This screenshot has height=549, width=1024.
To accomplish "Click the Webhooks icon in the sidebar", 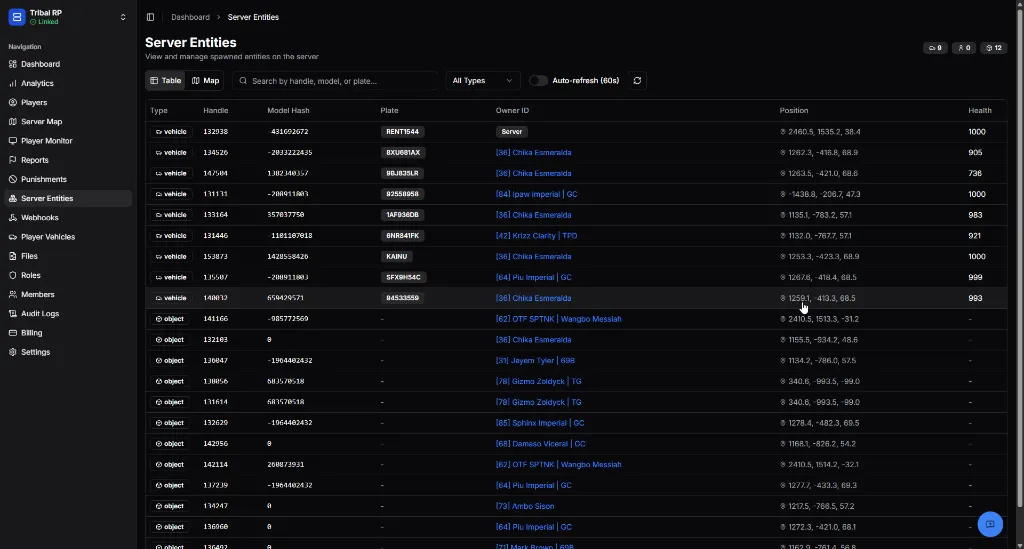I will pos(12,217).
